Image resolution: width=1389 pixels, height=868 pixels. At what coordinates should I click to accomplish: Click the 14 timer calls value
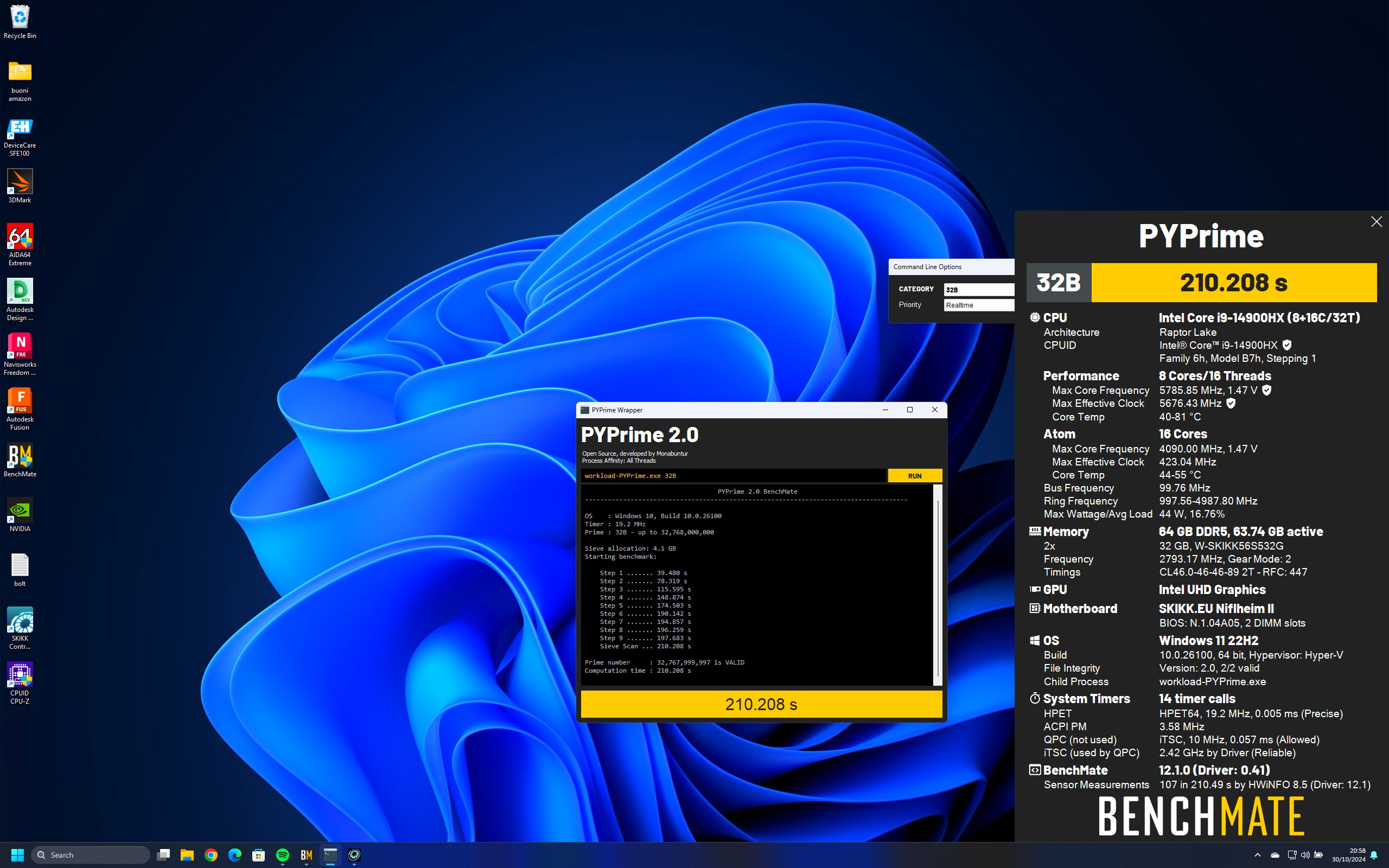click(1197, 699)
